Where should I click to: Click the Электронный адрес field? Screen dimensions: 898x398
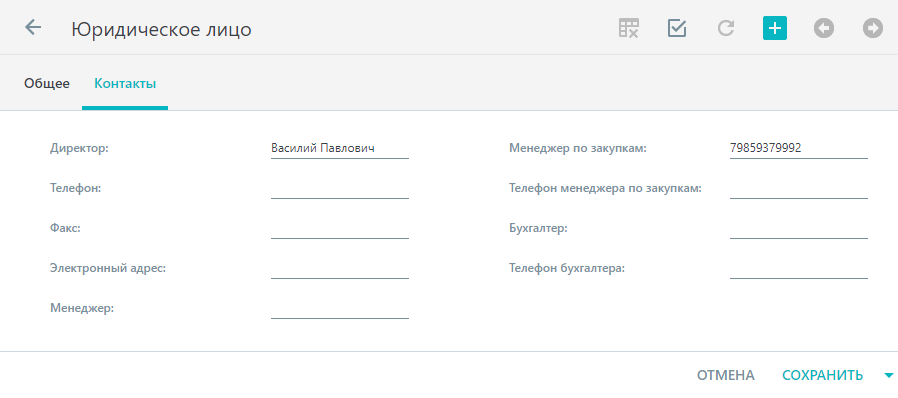pyautogui.click(x=340, y=269)
